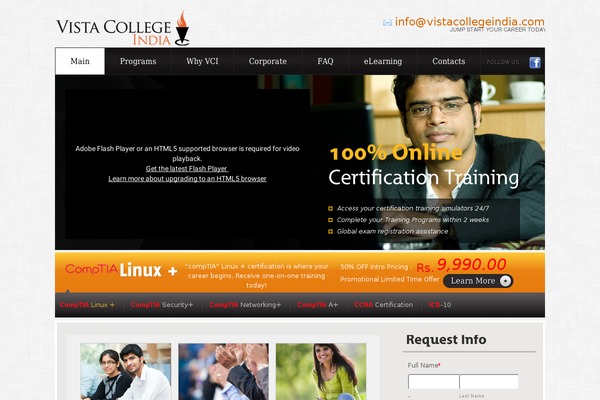Click the Last Name input field
Screen dimensions: 600x400
click(489, 382)
